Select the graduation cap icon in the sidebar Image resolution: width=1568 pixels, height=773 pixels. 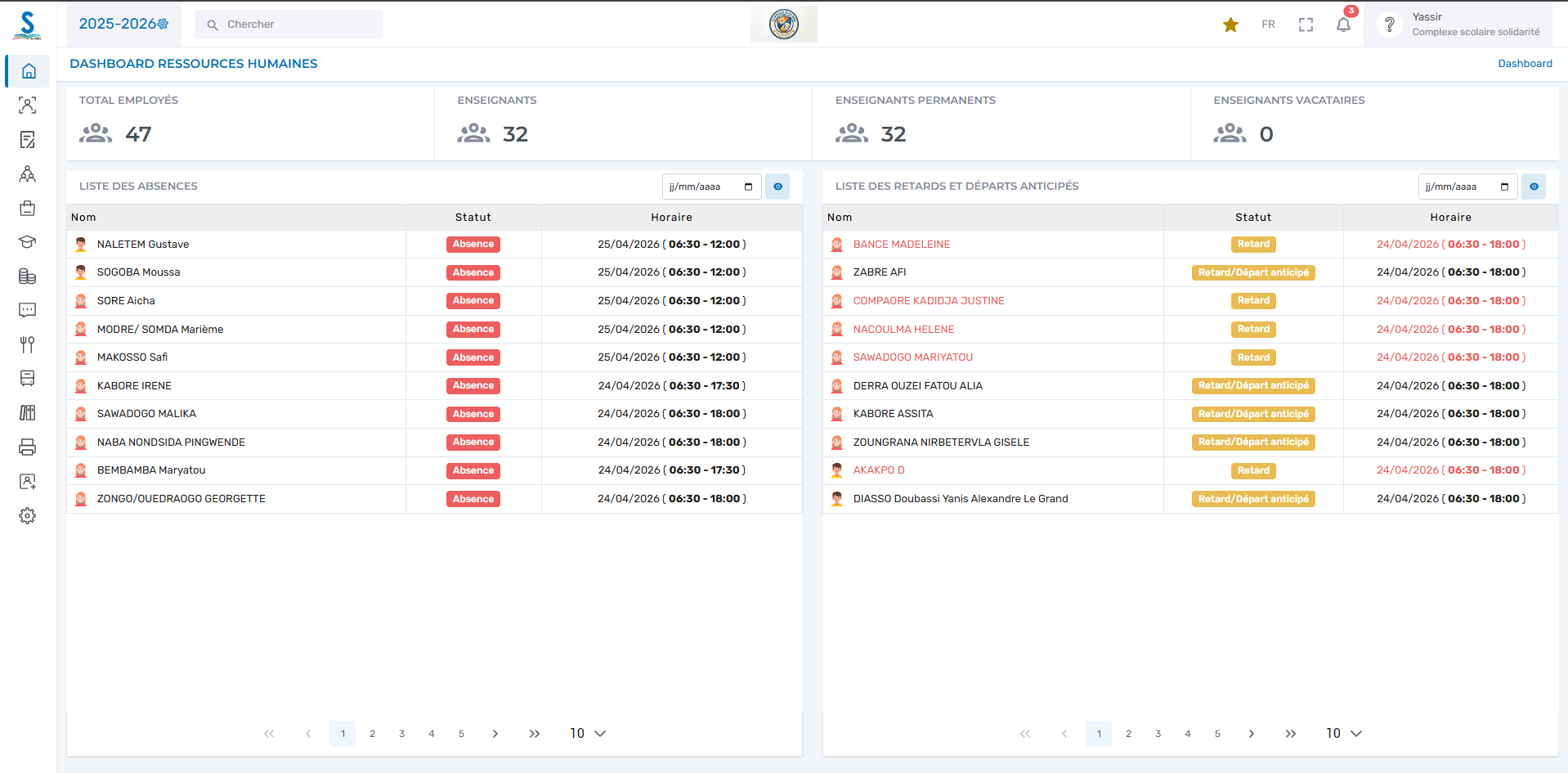(x=27, y=242)
